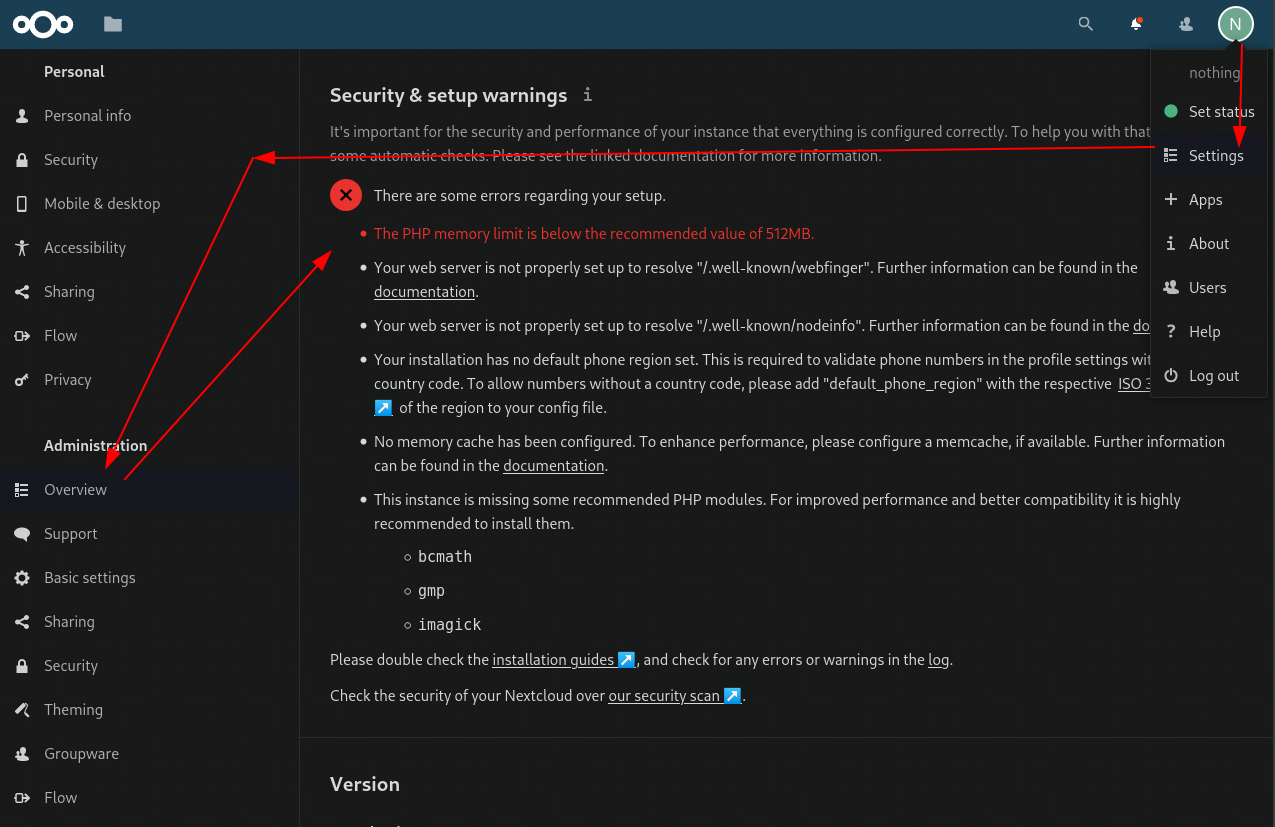The height and width of the screenshot is (827, 1275).
Task: Click the Privacy key icon
Action: (x=22, y=380)
